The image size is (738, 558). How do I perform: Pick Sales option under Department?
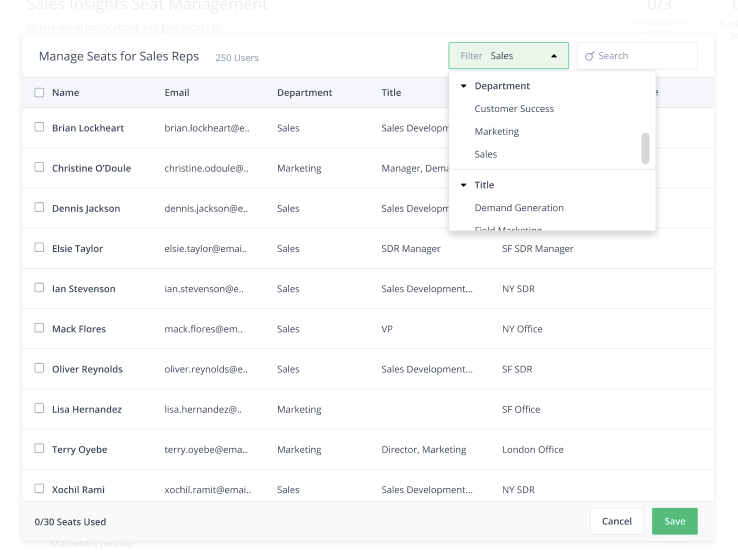click(485, 155)
